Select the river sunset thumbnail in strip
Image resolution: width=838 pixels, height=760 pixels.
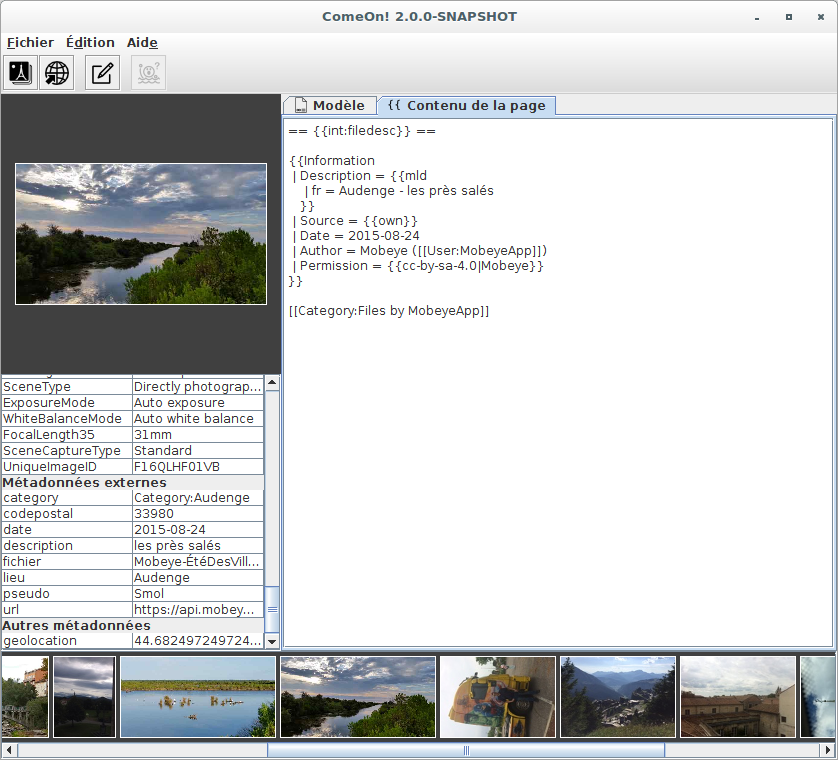[x=358, y=697]
